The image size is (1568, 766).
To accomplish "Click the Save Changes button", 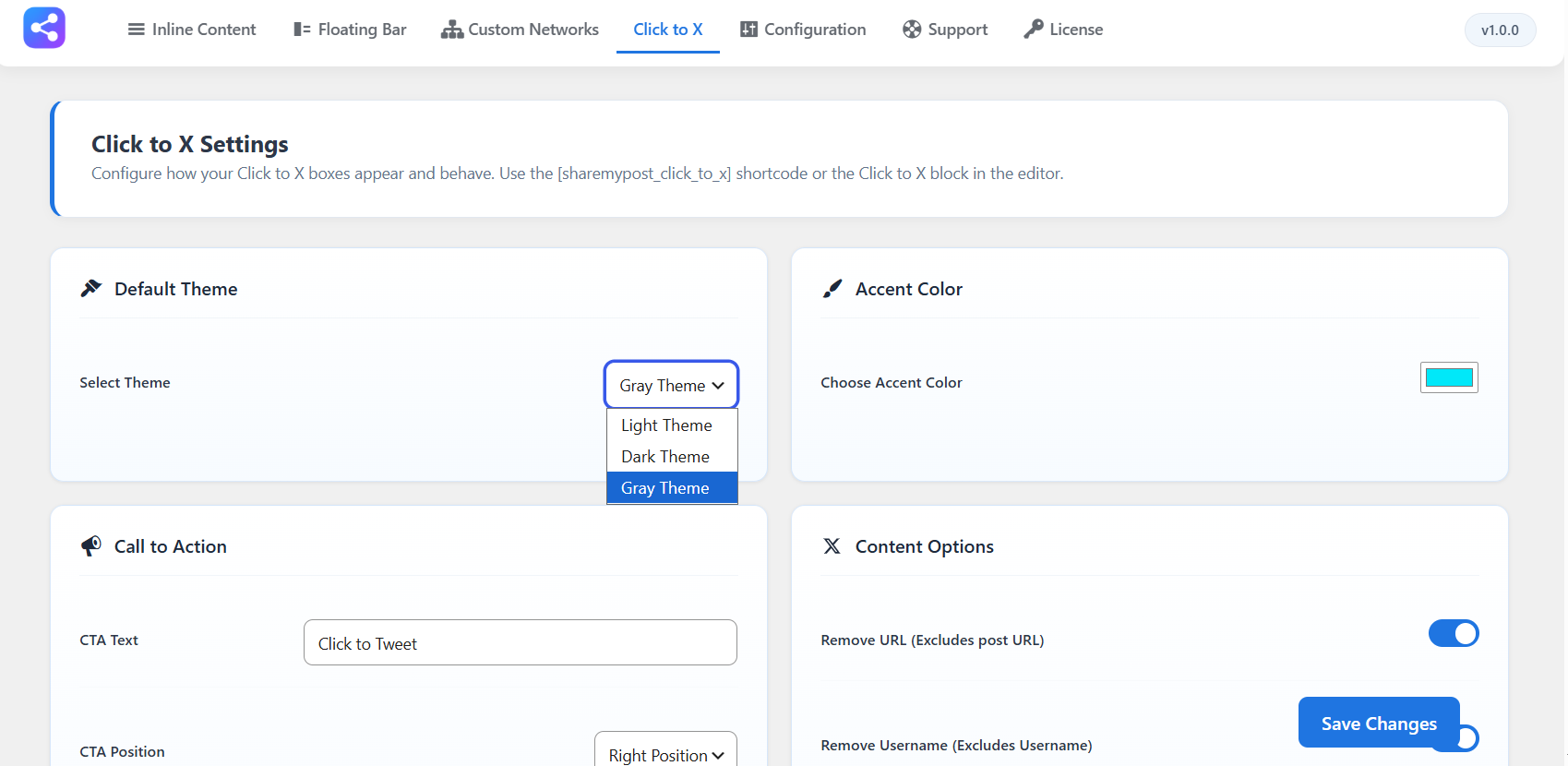I will (1379, 723).
